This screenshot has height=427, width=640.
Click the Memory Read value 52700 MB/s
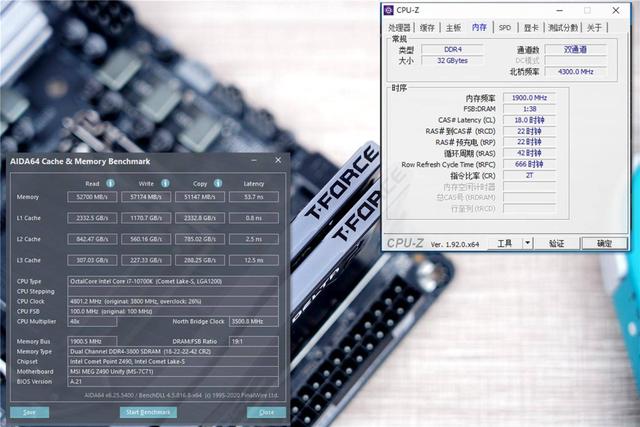92,197
